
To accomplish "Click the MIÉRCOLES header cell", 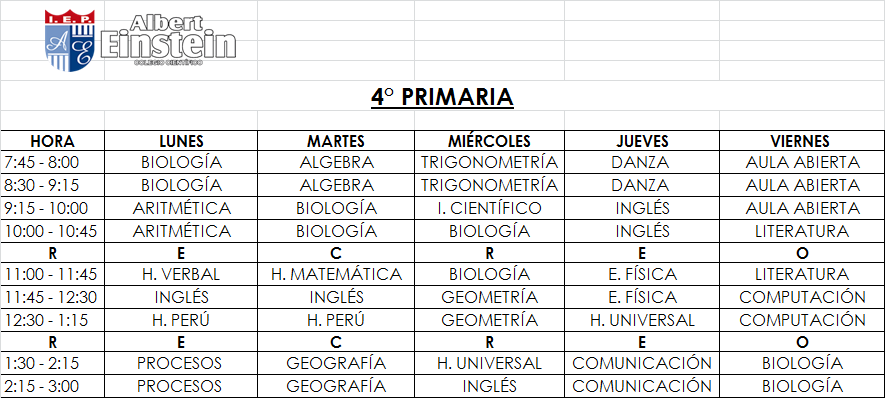I will [489, 141].
